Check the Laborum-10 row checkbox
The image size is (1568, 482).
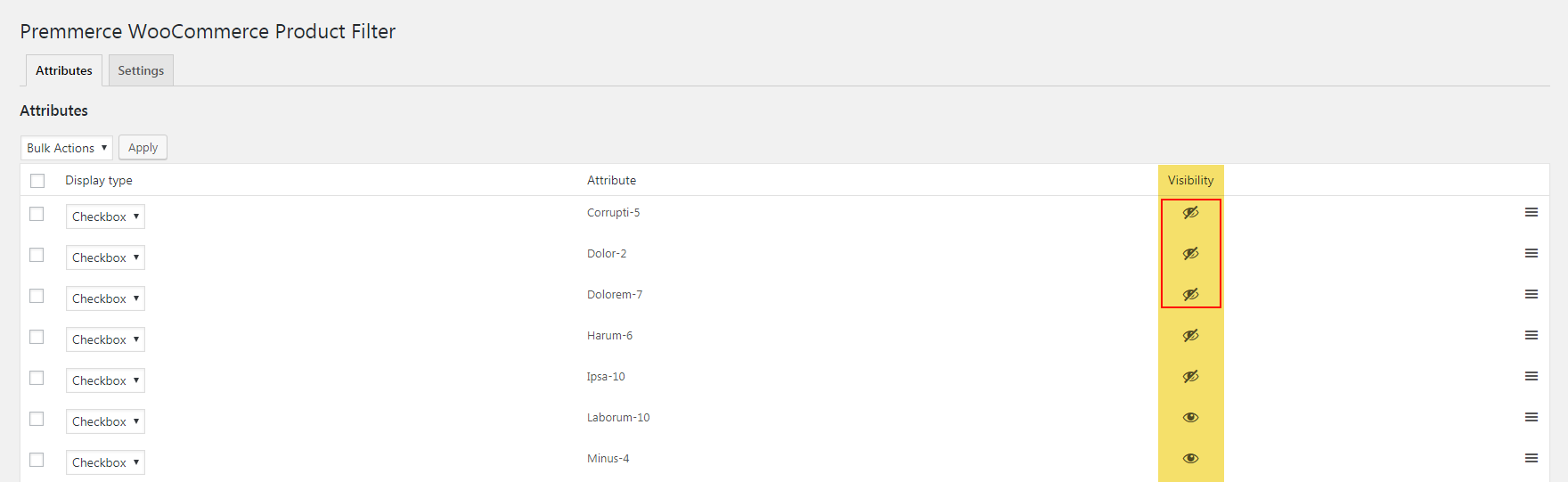click(x=37, y=419)
